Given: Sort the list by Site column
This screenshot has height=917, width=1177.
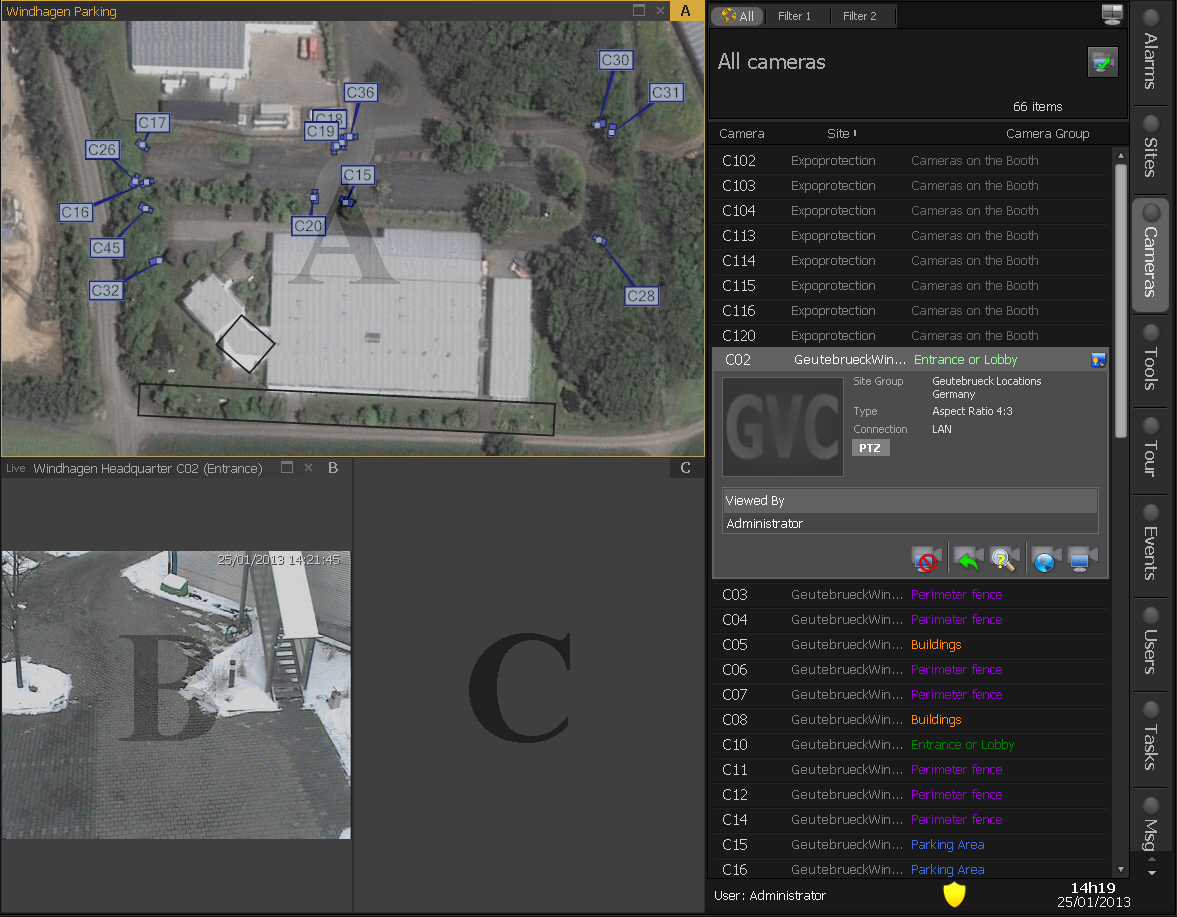Looking at the screenshot, I should (840, 134).
